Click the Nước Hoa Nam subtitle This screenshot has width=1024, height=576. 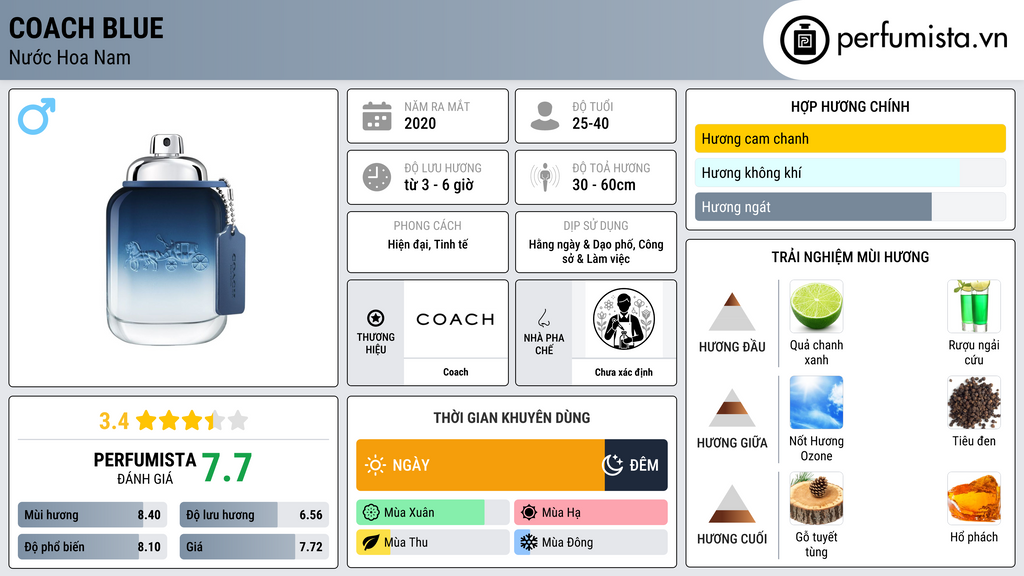point(70,57)
